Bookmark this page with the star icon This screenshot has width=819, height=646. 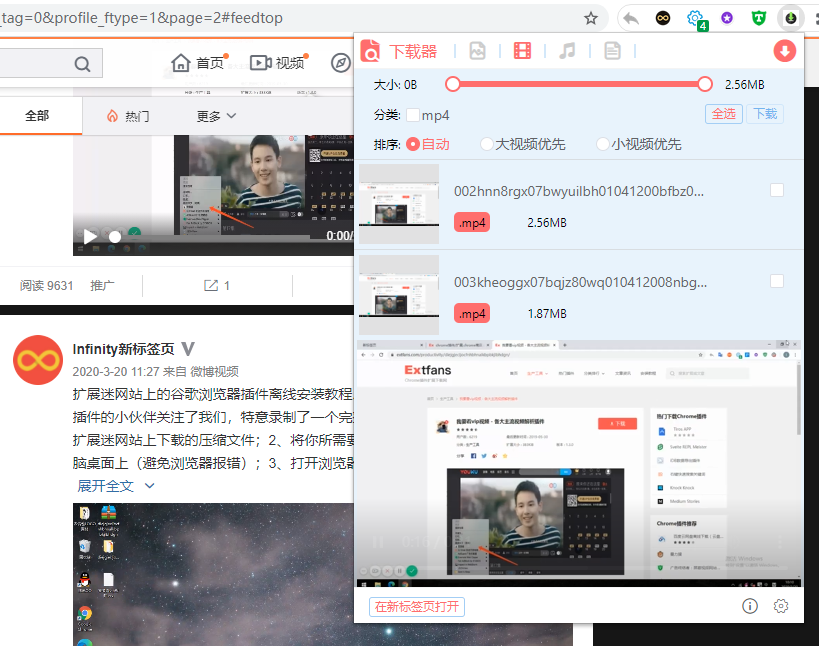[x=591, y=18]
